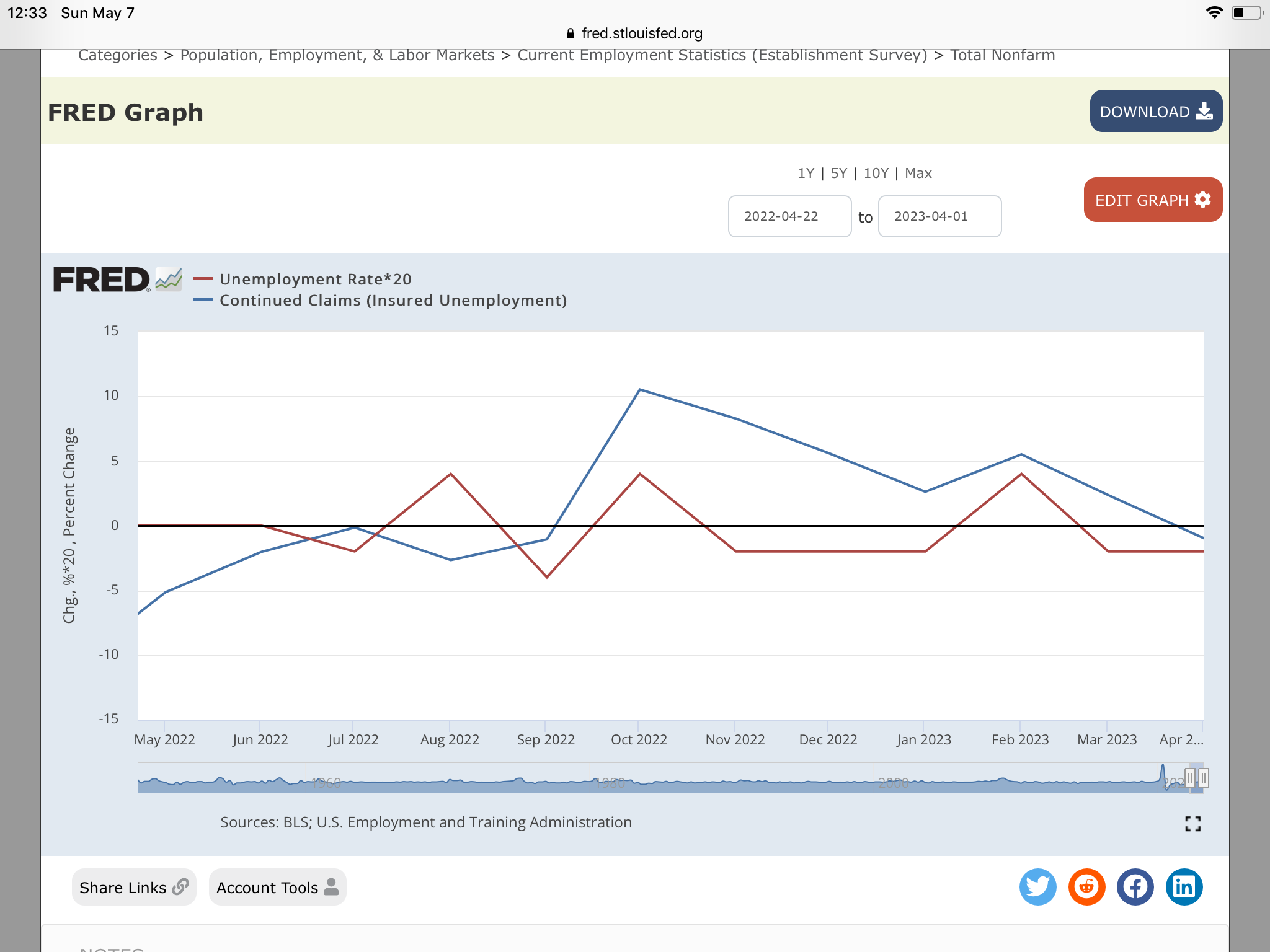Share graph on Twitter
Viewport: 1270px width, 952px height.
point(1037,887)
